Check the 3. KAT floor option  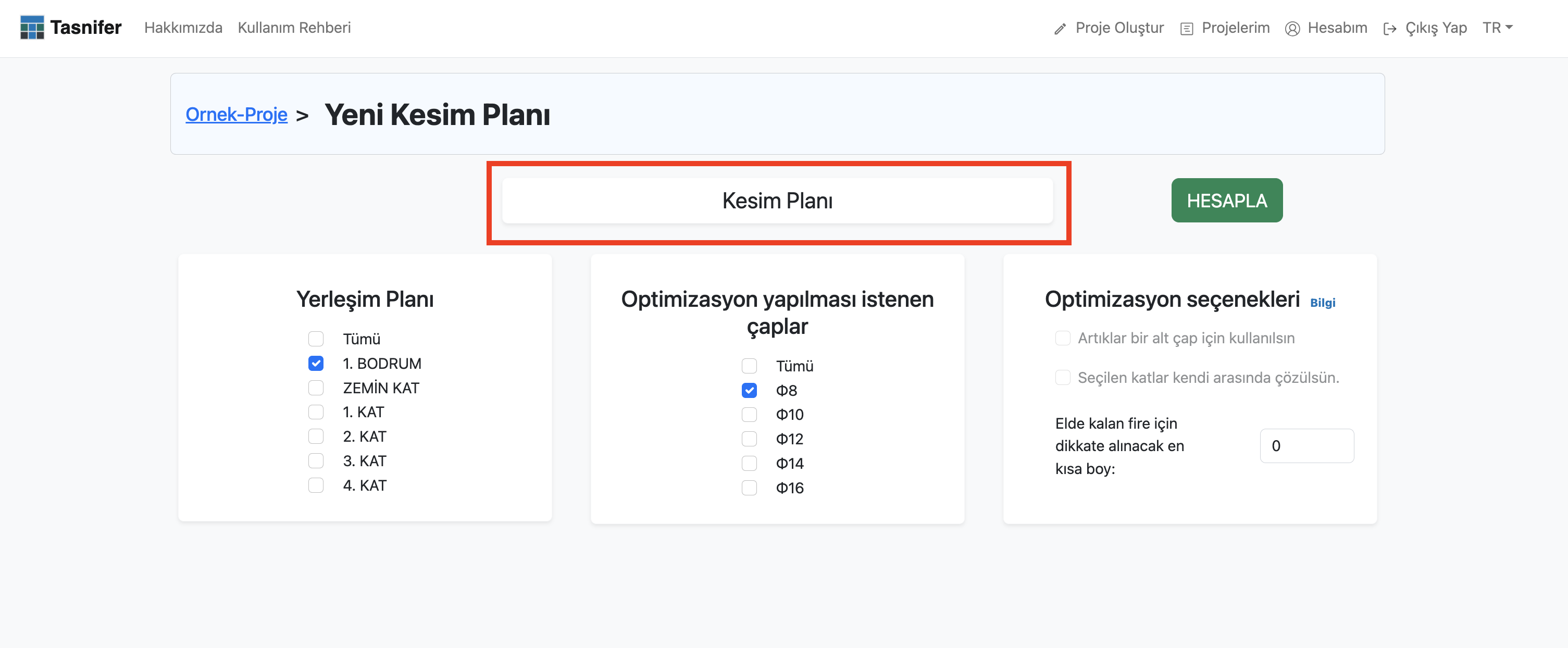(316, 460)
